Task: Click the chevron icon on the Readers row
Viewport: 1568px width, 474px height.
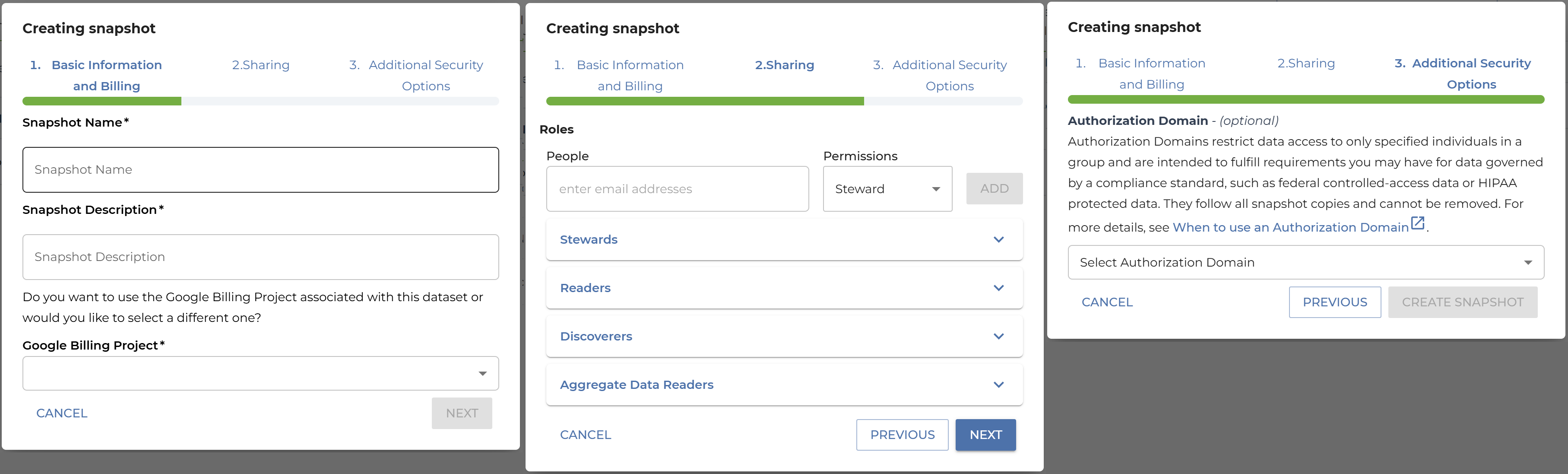Action: 999,288
